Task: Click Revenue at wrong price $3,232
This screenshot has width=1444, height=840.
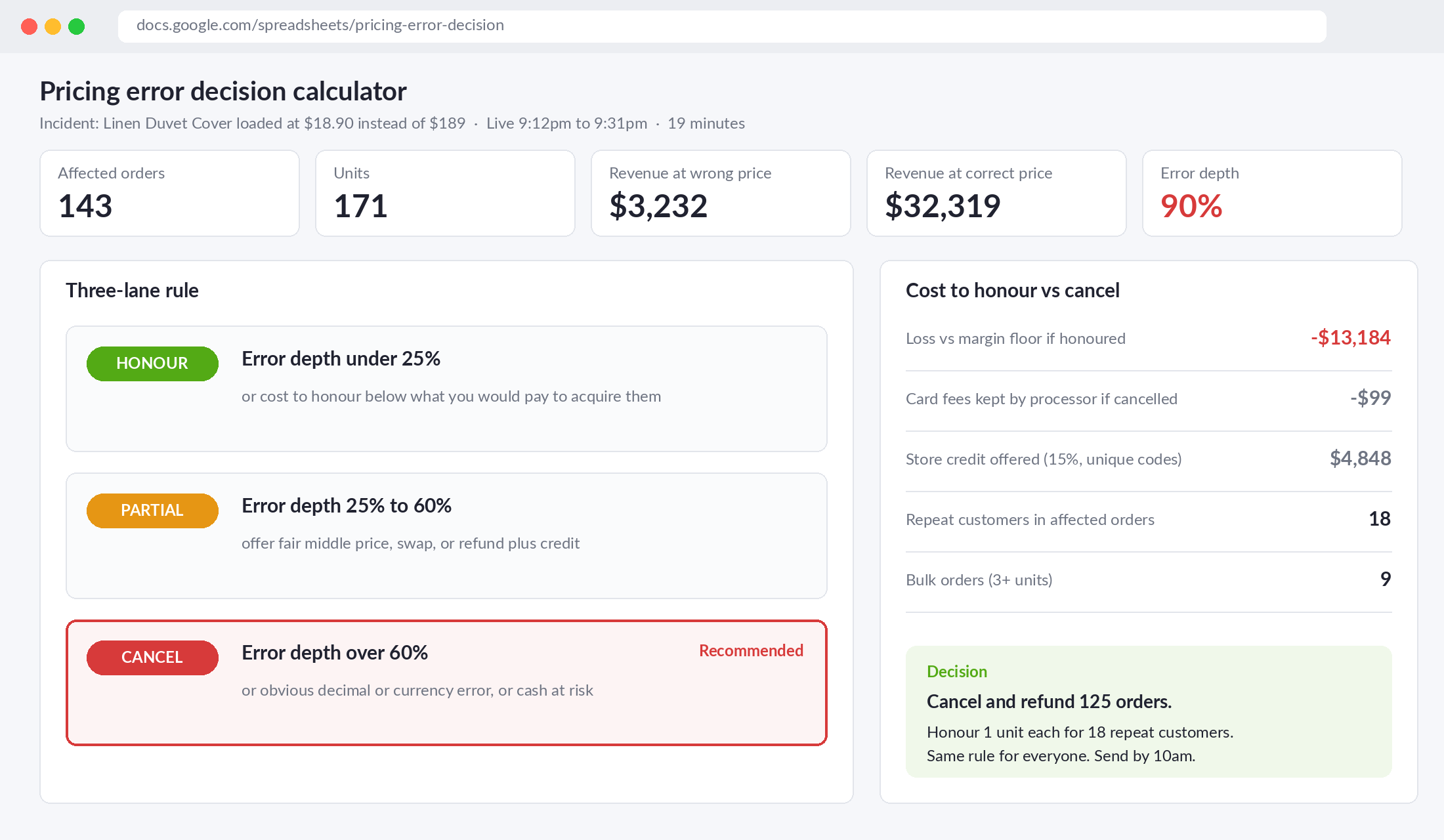Action: (658, 206)
